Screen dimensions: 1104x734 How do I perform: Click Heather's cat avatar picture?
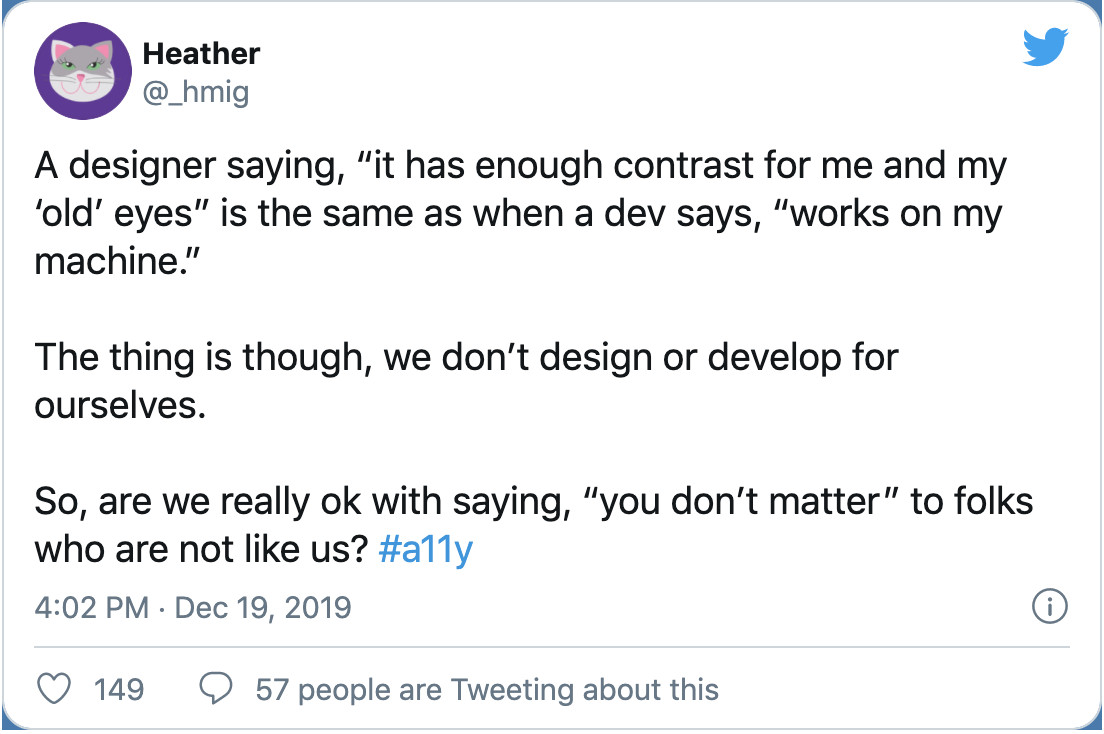click(83, 71)
